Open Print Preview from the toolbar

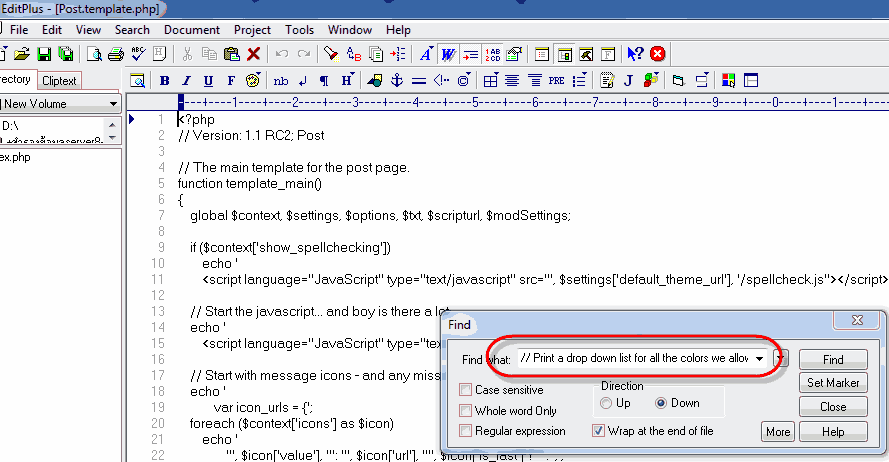[94, 54]
